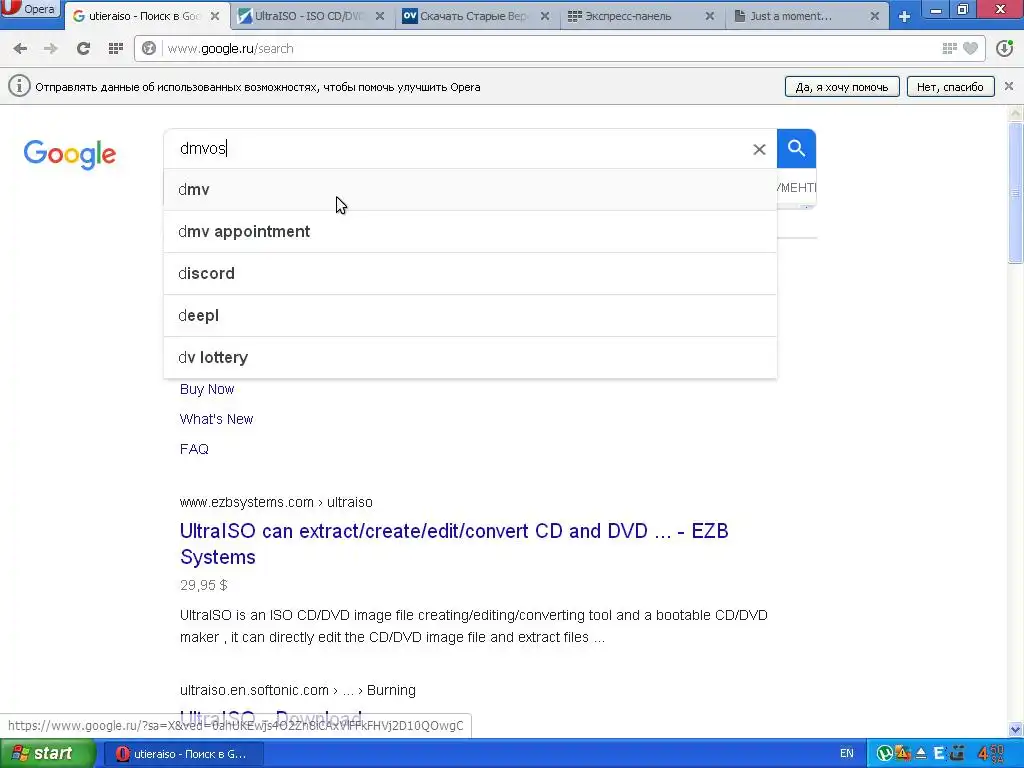This screenshot has height=768, width=1024.
Task: Clear the search field with the X icon
Action: click(x=759, y=150)
